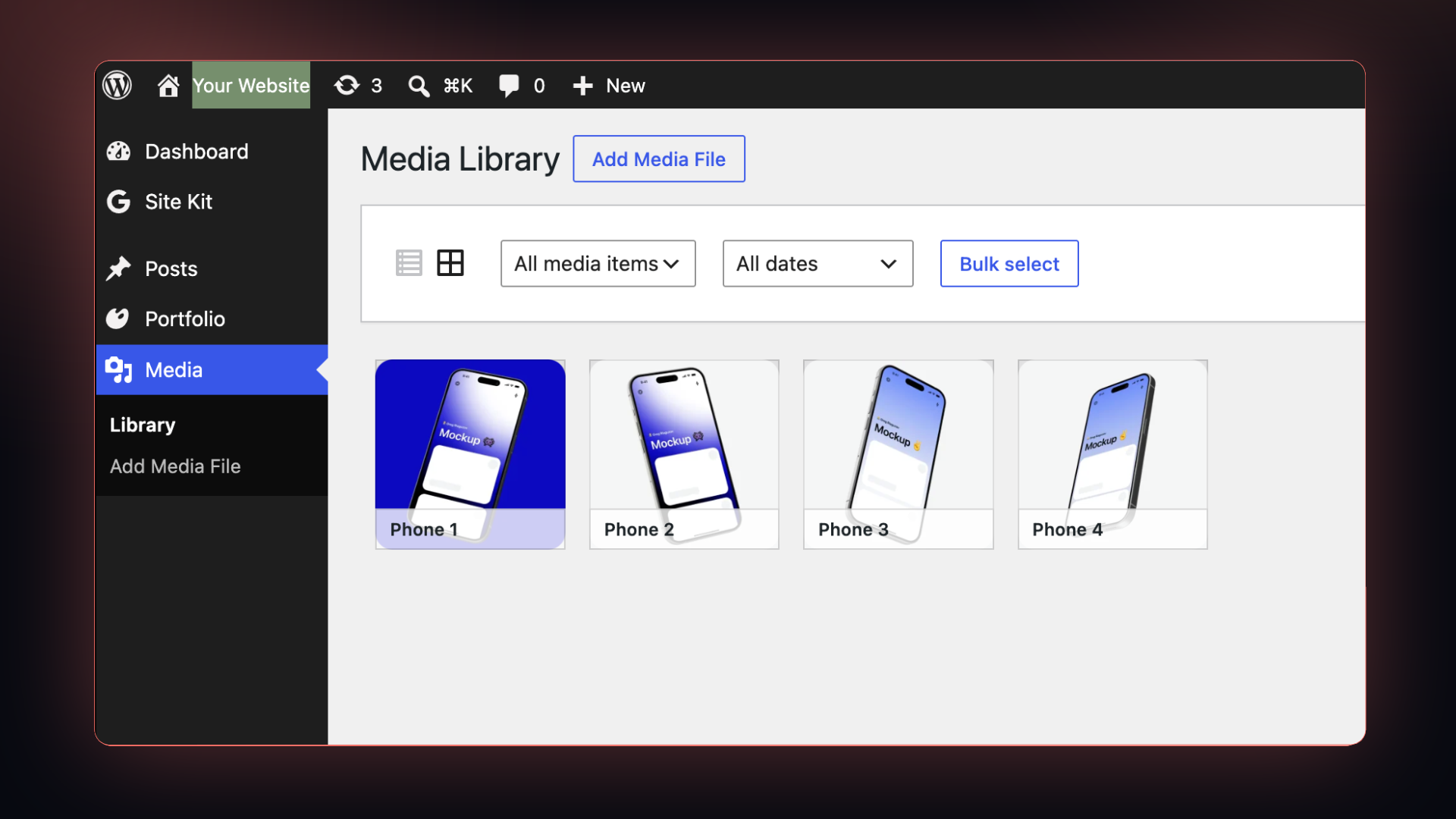Image resolution: width=1456 pixels, height=819 pixels.
Task: Select Media in sidebar
Action: pos(212,370)
